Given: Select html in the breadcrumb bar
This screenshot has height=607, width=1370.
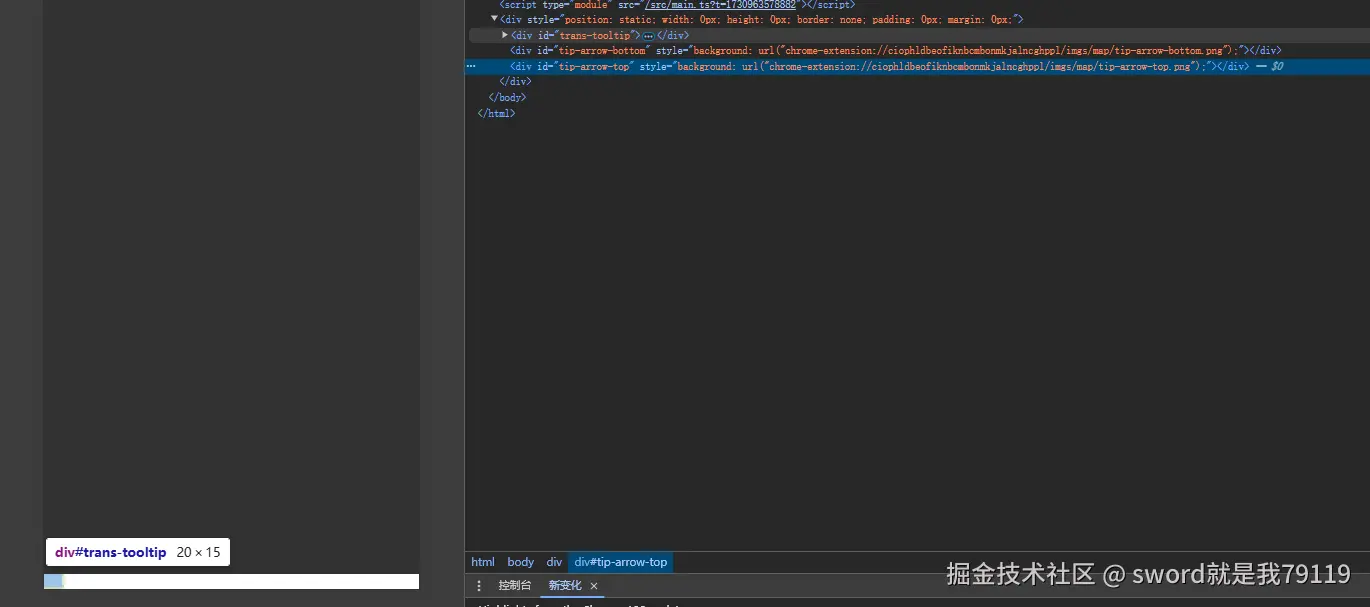Looking at the screenshot, I should pos(483,562).
